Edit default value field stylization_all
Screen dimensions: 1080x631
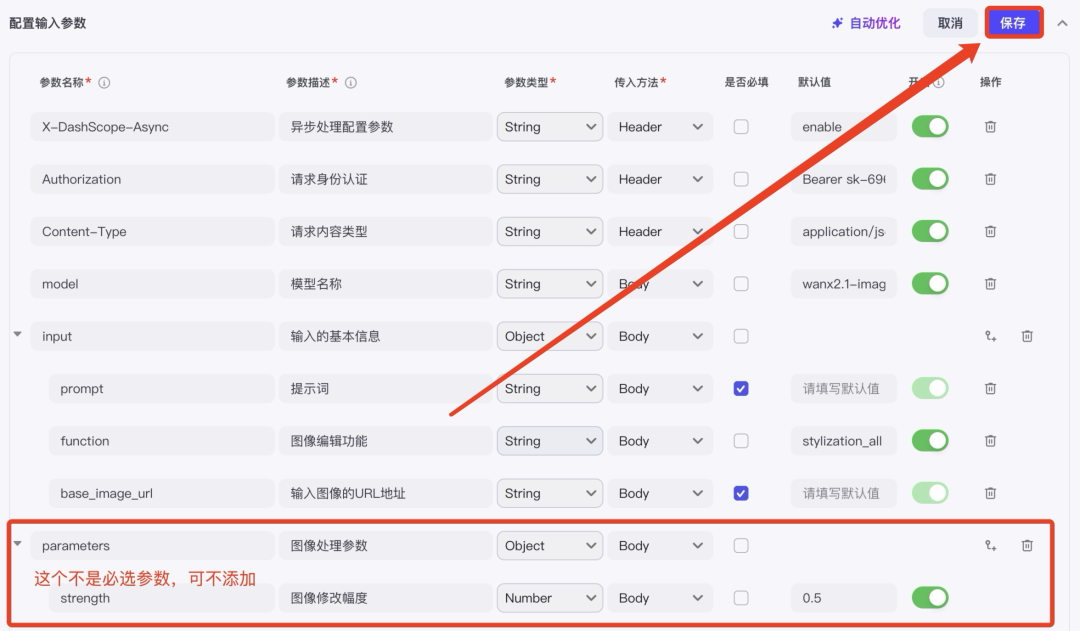tap(844, 441)
